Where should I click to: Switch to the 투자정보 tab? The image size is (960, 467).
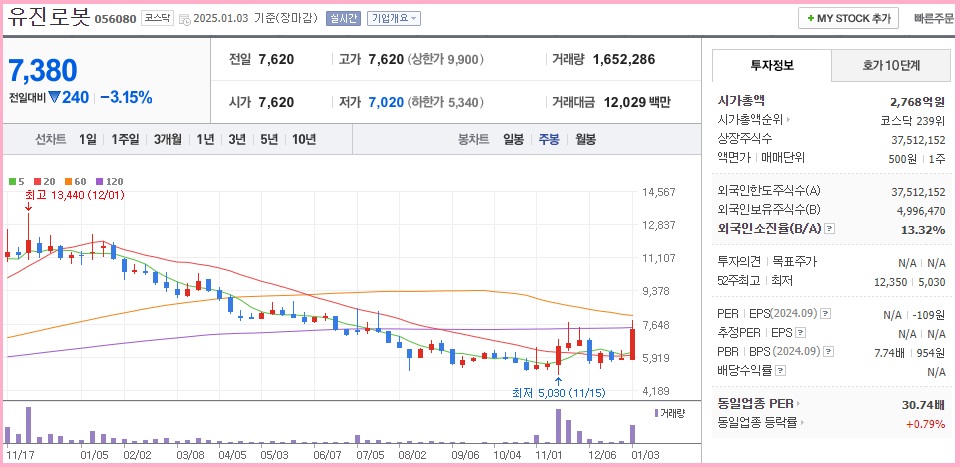[772, 65]
